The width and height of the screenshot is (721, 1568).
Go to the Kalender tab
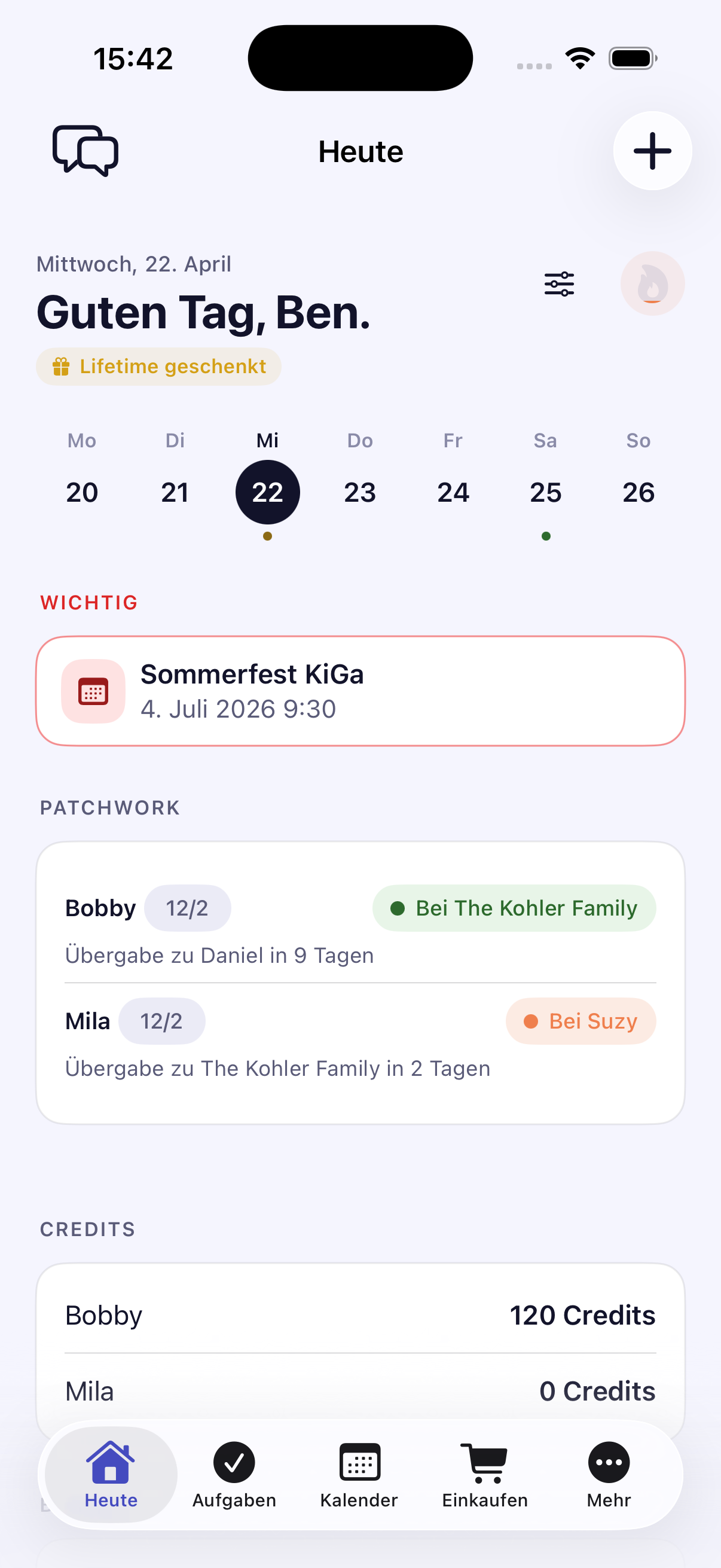pos(359,1474)
